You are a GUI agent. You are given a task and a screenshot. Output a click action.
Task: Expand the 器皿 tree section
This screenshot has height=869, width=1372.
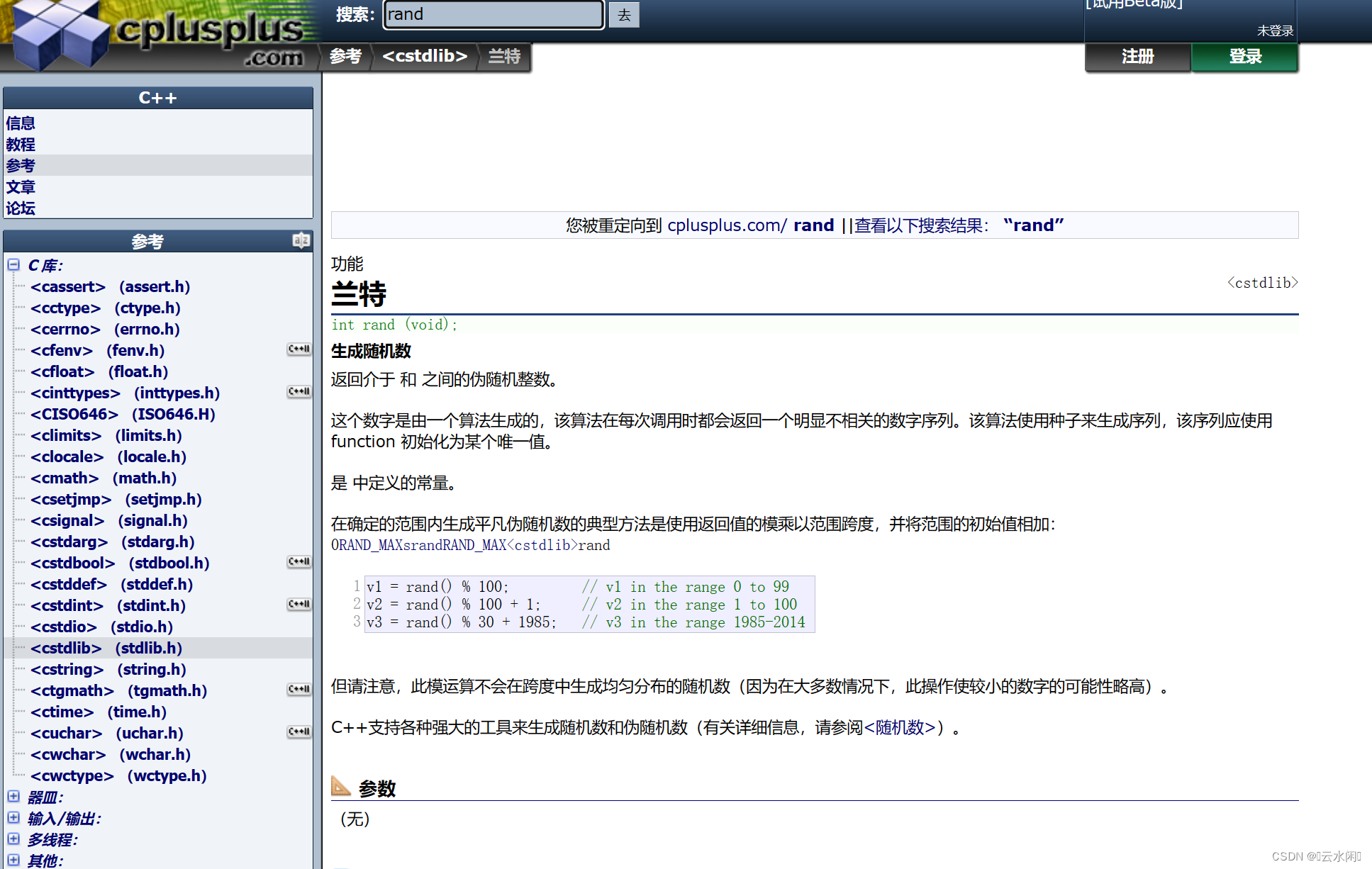pyautogui.click(x=13, y=797)
